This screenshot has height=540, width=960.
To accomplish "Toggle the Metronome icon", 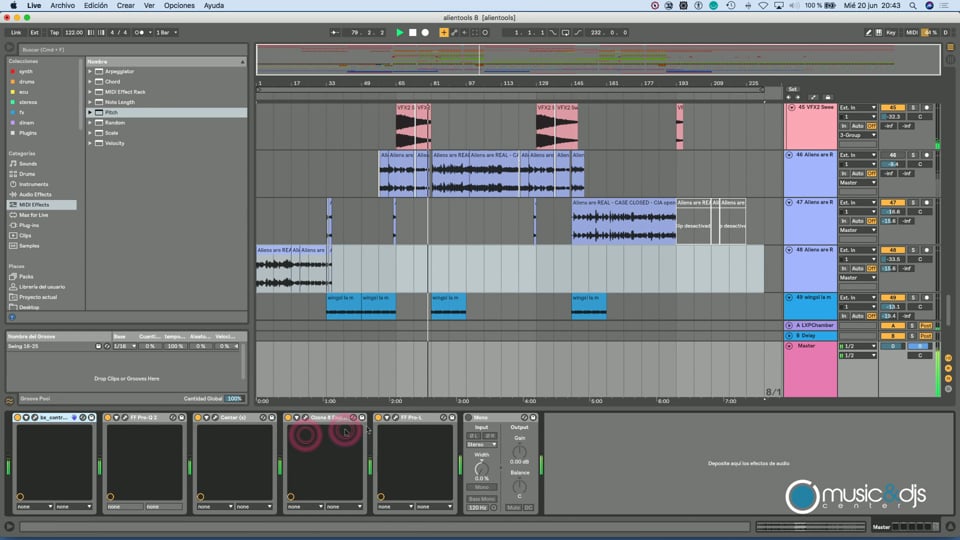I will [x=140, y=32].
